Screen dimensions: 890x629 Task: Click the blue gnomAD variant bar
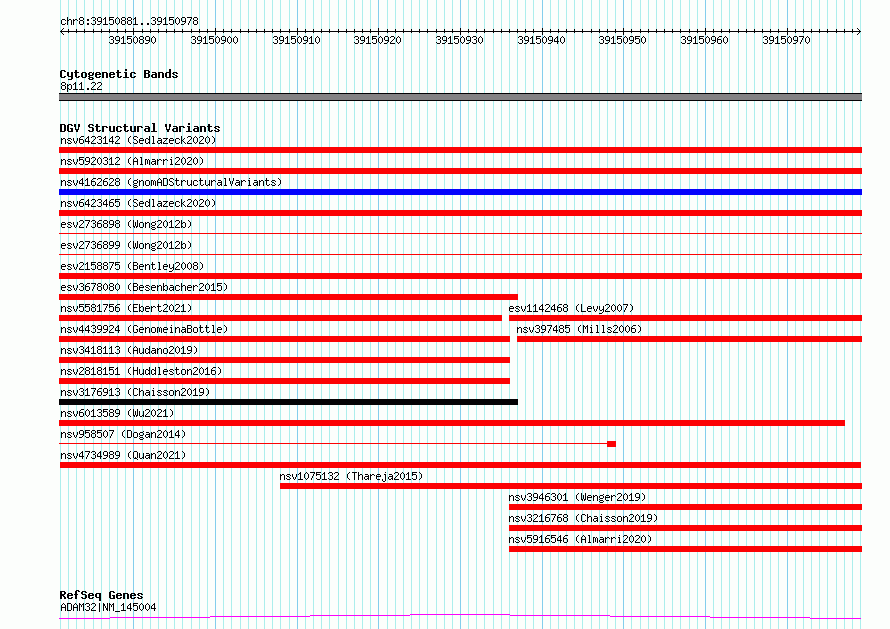coord(460,192)
